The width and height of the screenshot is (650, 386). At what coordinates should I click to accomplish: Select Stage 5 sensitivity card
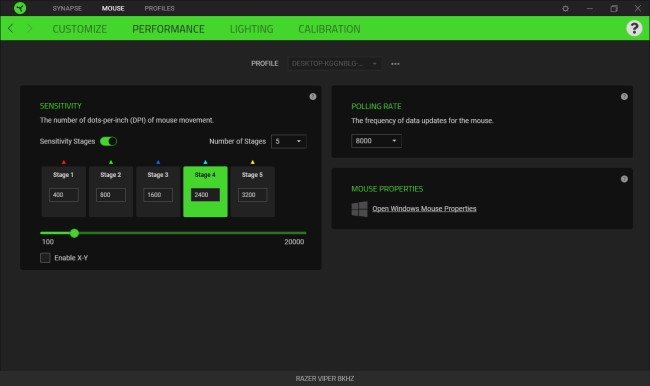coord(252,192)
